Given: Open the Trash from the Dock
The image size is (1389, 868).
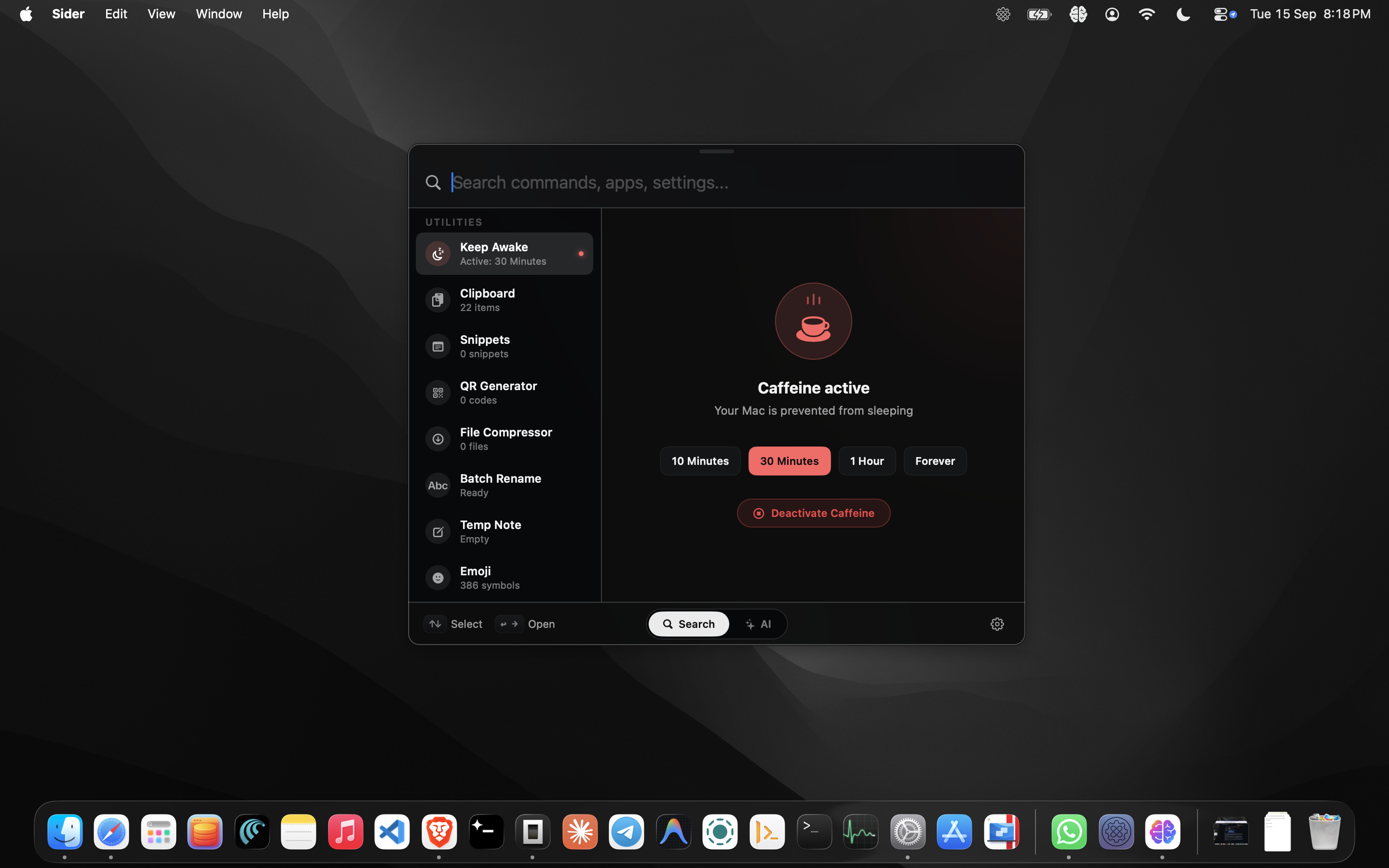Looking at the screenshot, I should (1324, 832).
